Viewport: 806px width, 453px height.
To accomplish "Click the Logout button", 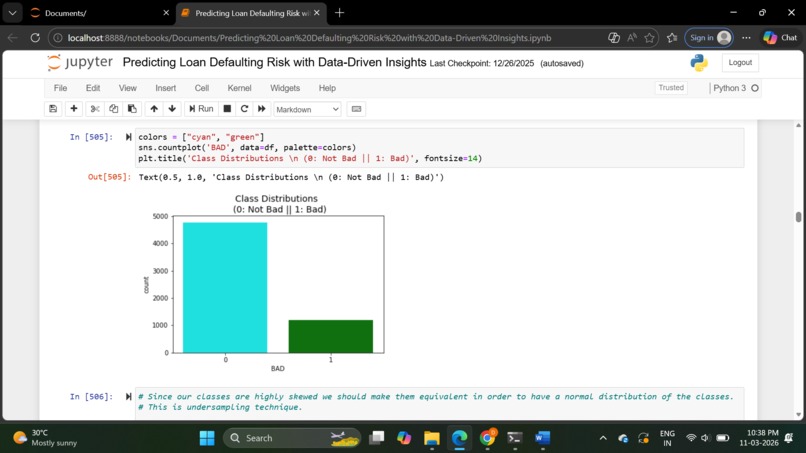I will pyautogui.click(x=740, y=63).
